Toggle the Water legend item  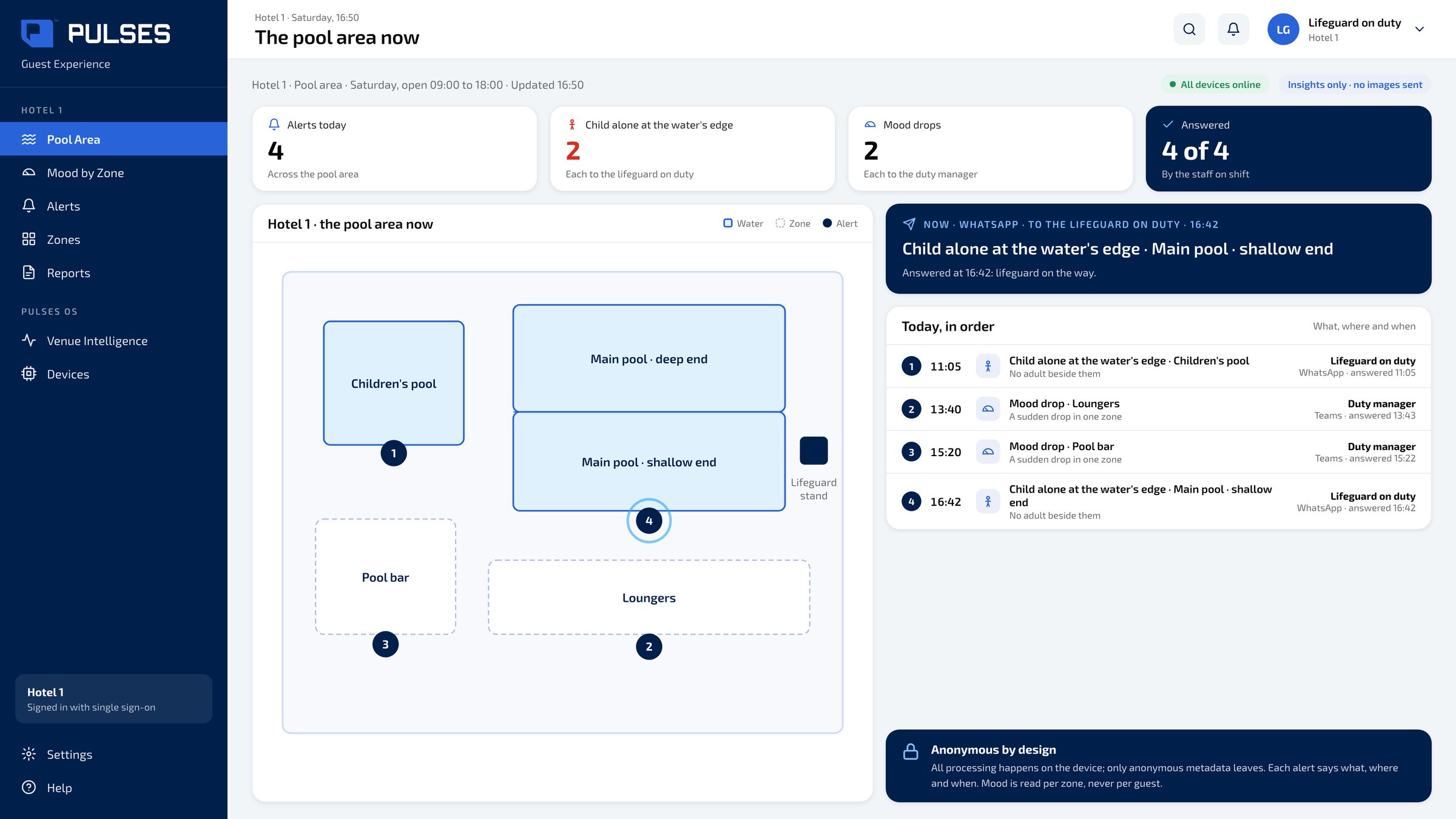(x=743, y=223)
